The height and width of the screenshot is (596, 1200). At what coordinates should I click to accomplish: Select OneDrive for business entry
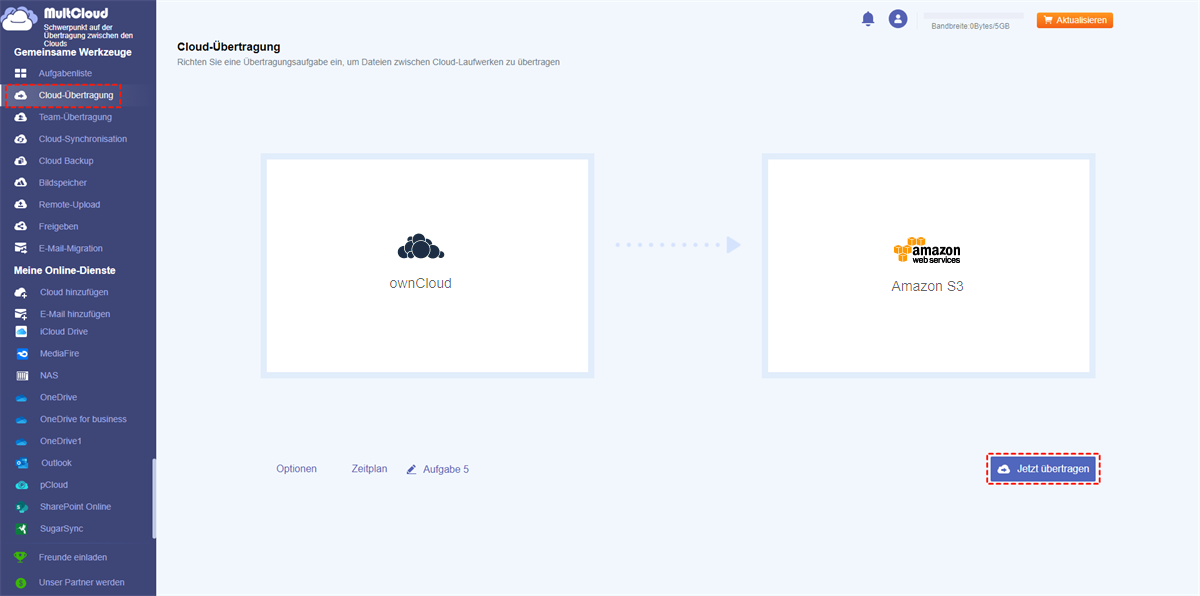pyautogui.click(x=83, y=420)
